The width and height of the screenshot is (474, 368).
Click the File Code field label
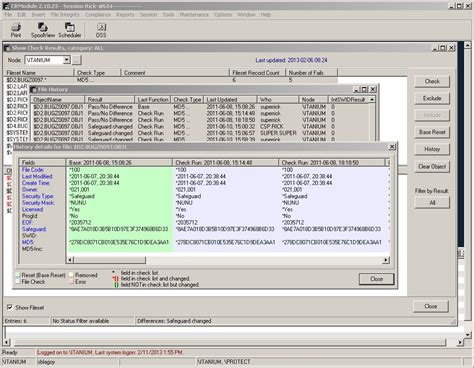[33, 170]
